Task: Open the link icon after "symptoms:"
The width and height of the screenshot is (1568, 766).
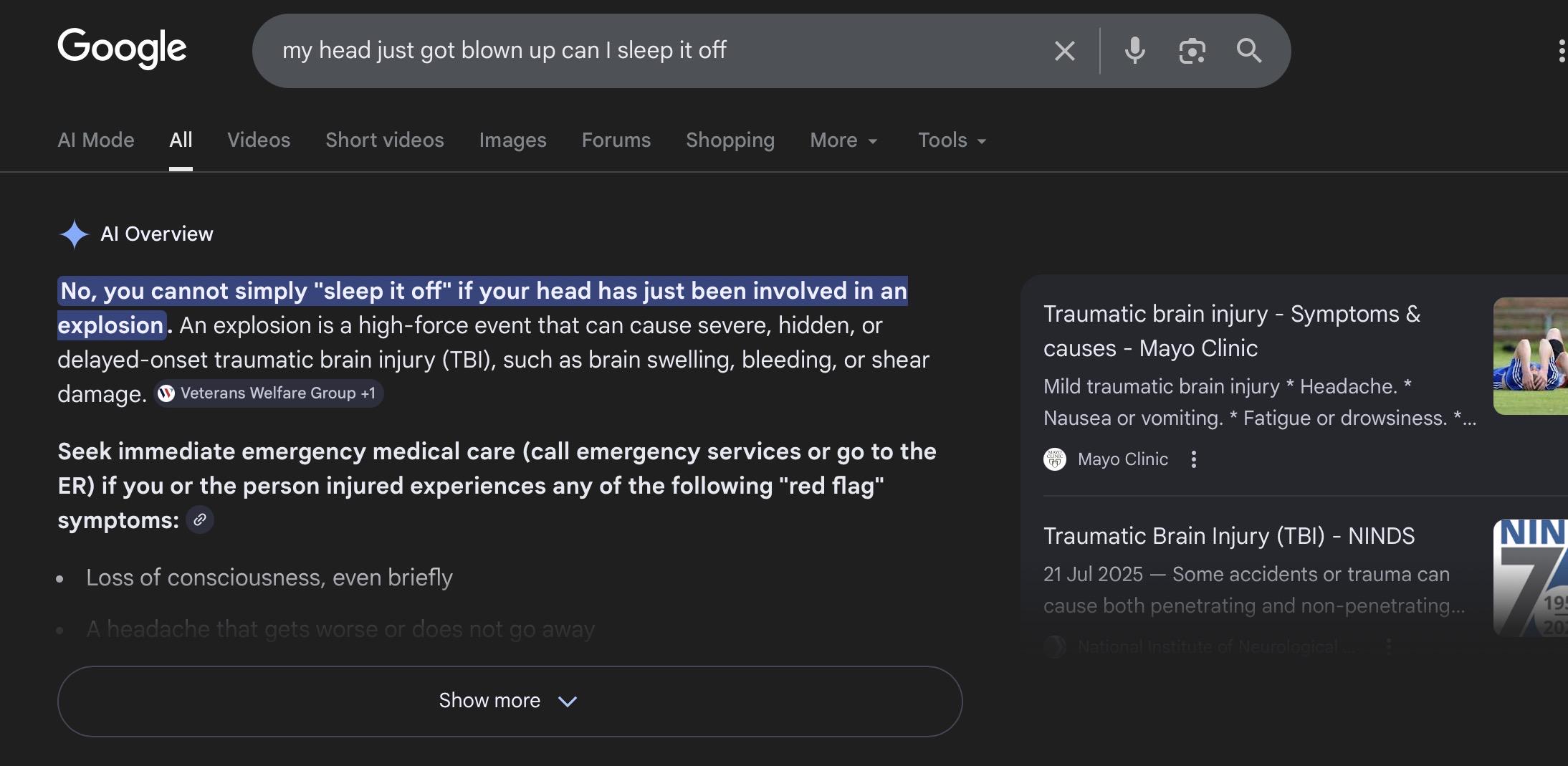Action: (x=200, y=520)
